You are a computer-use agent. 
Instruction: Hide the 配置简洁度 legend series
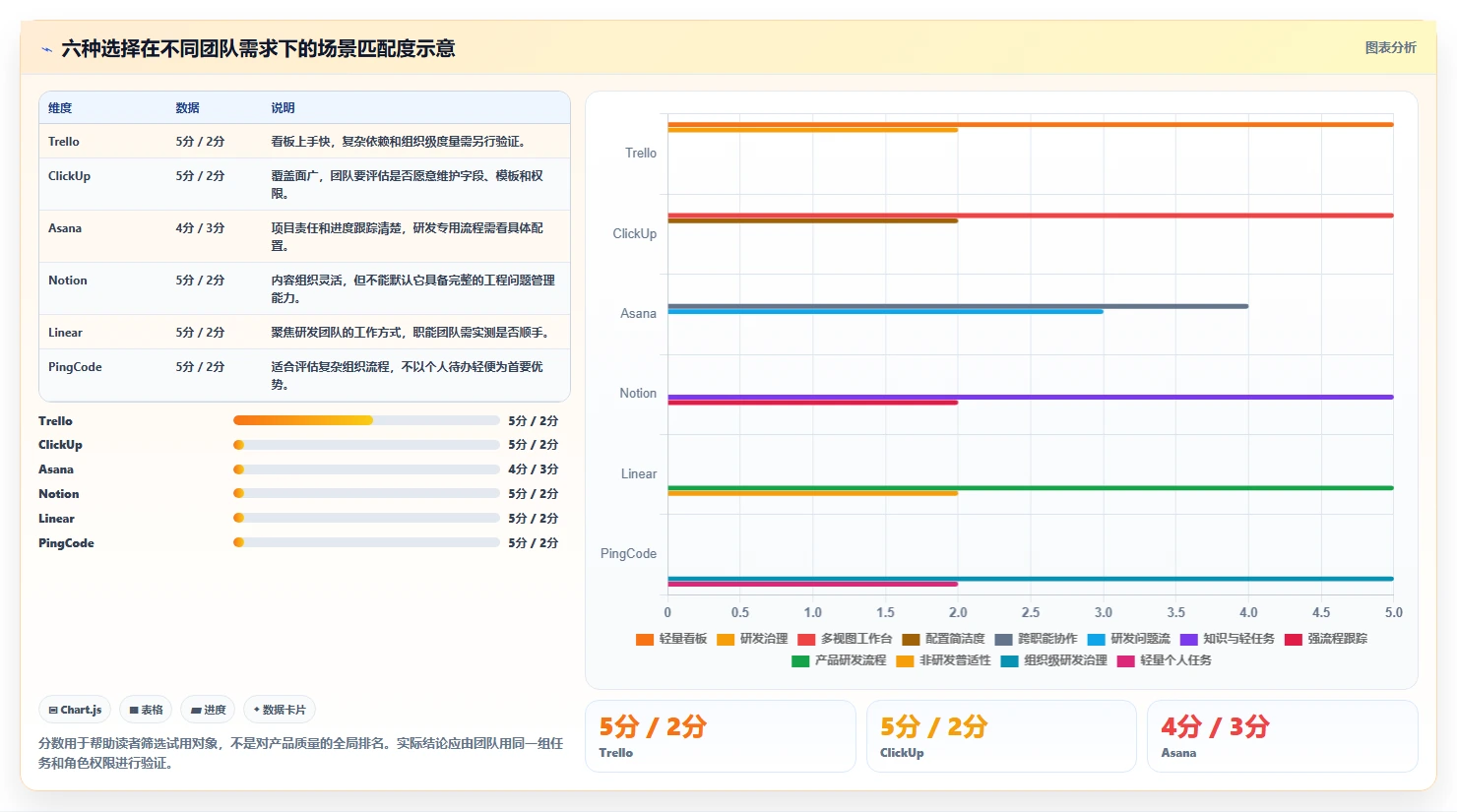tap(943, 639)
